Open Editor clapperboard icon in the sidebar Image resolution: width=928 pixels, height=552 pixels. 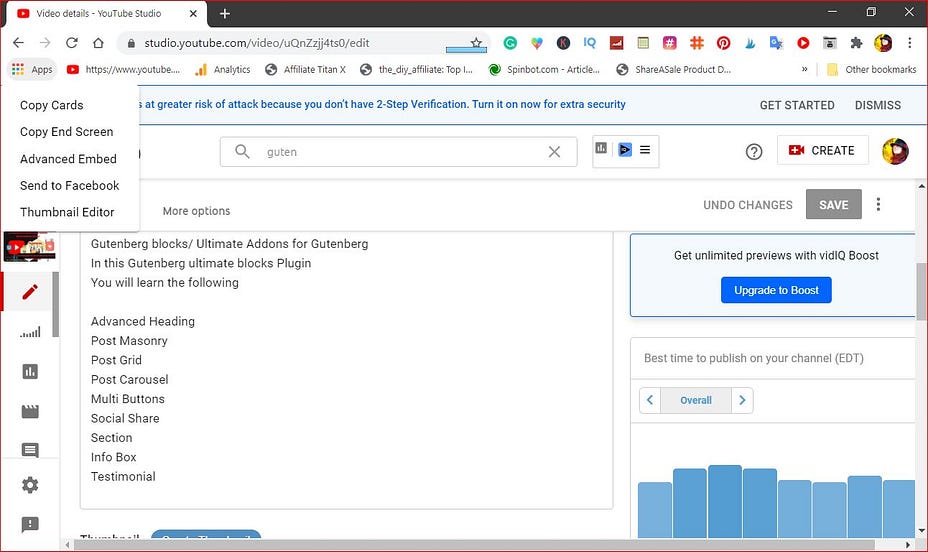tap(30, 411)
